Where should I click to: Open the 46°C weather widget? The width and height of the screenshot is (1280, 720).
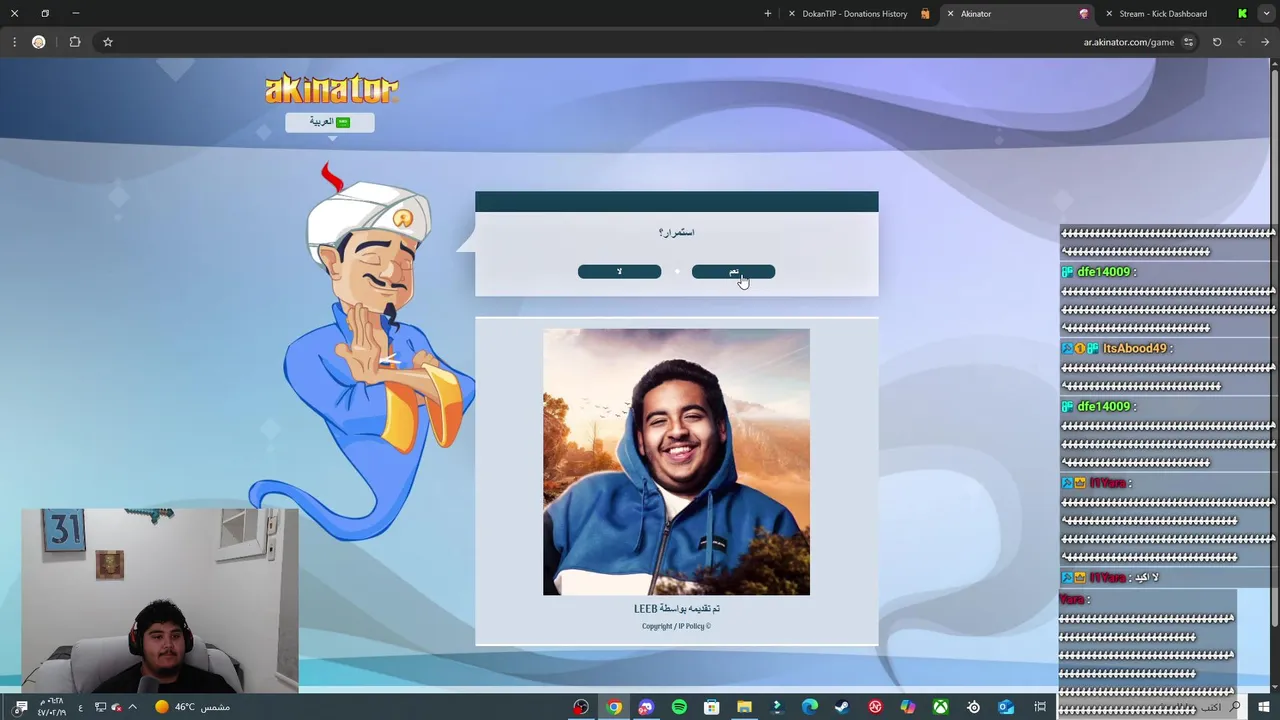point(192,707)
